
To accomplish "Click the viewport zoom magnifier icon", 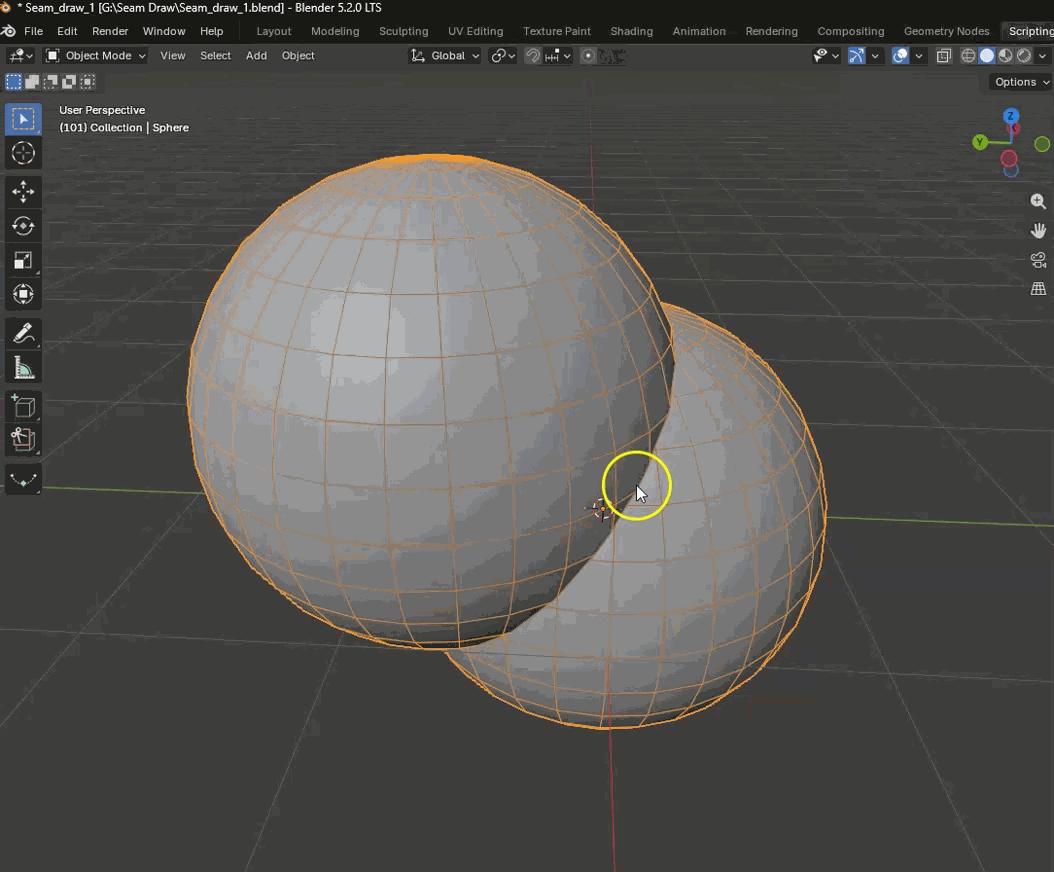I will pos(1038,201).
